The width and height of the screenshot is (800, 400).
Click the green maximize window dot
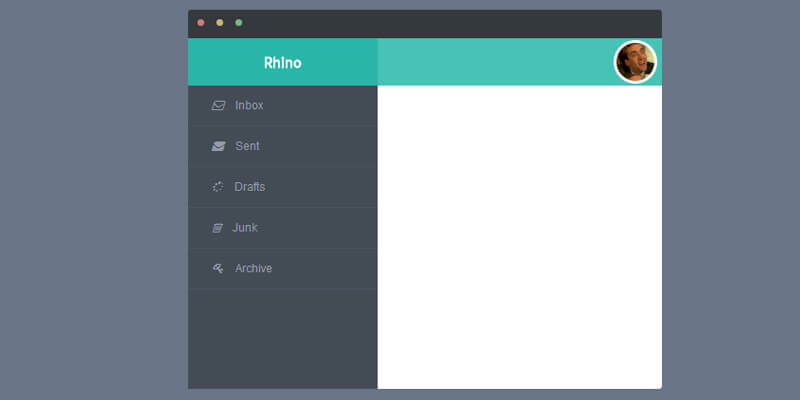coord(239,23)
